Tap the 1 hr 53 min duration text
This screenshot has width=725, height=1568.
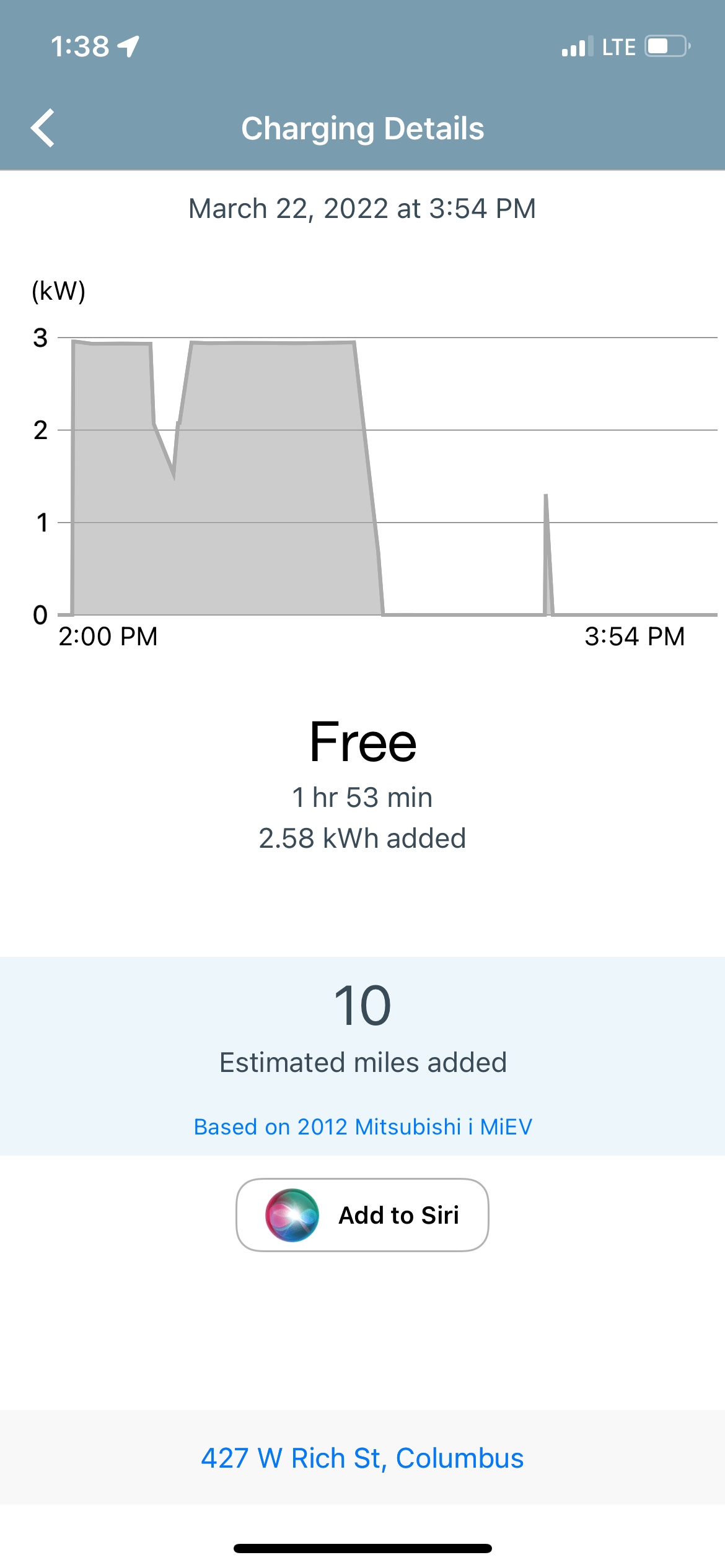coord(362,797)
